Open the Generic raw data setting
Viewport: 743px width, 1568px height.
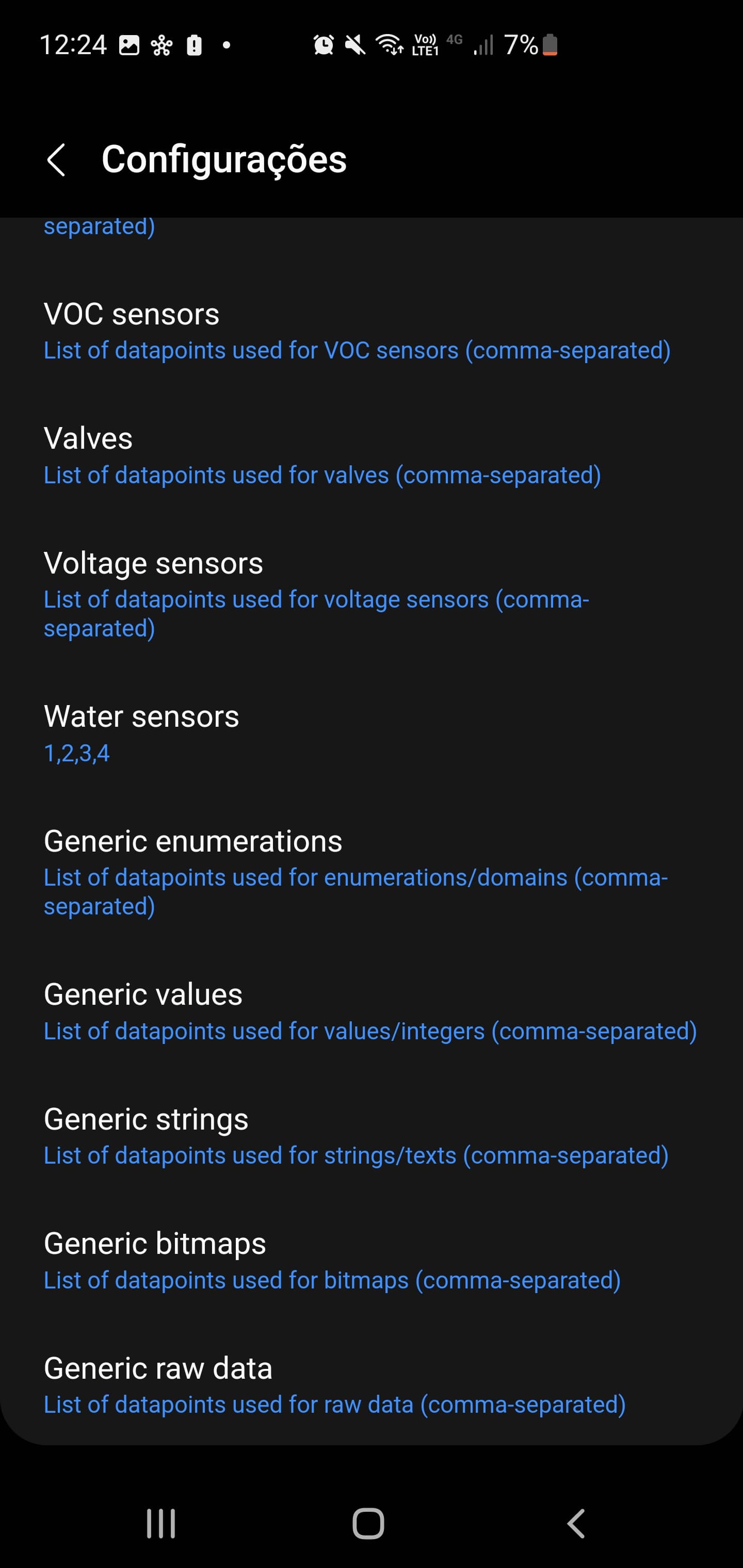pyautogui.click(x=334, y=1385)
